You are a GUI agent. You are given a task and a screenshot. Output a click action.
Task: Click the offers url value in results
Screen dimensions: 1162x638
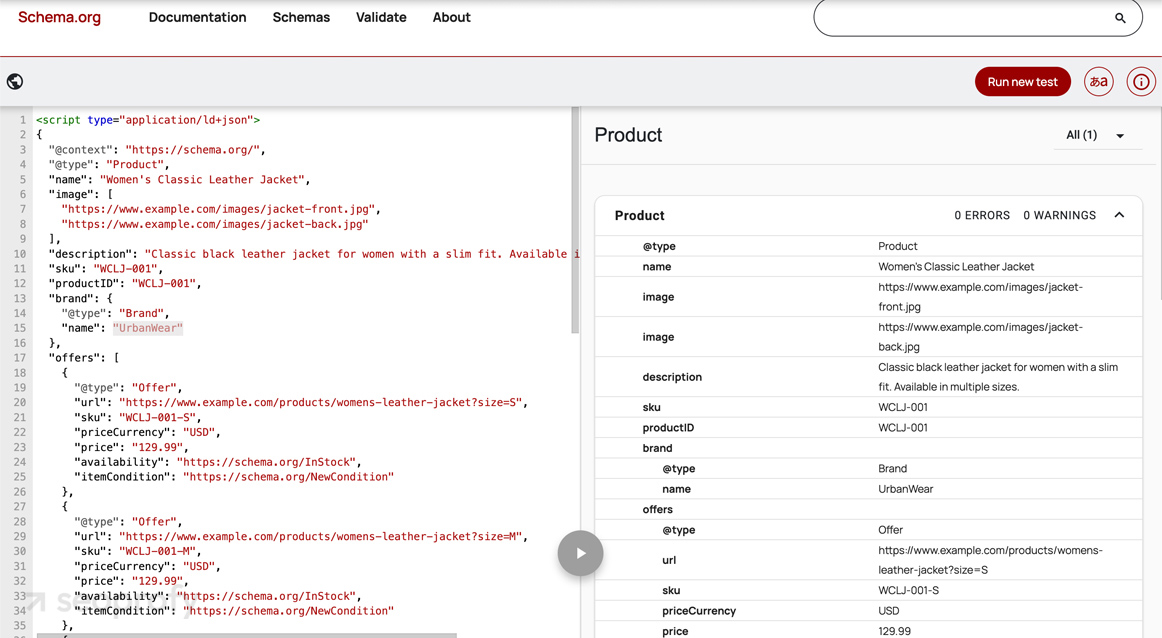(990, 560)
